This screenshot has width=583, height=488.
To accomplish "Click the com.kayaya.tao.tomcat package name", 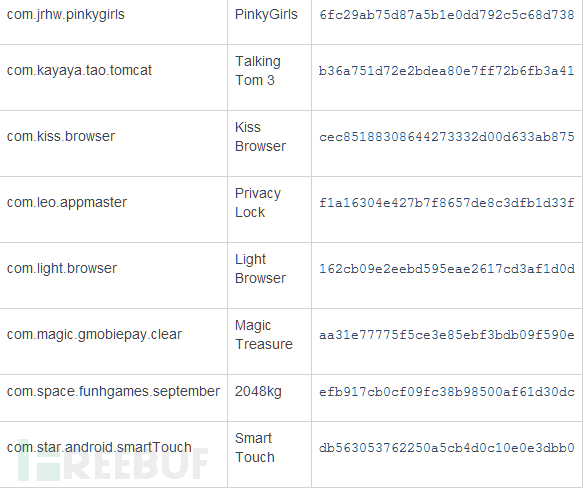I will coord(79,70).
